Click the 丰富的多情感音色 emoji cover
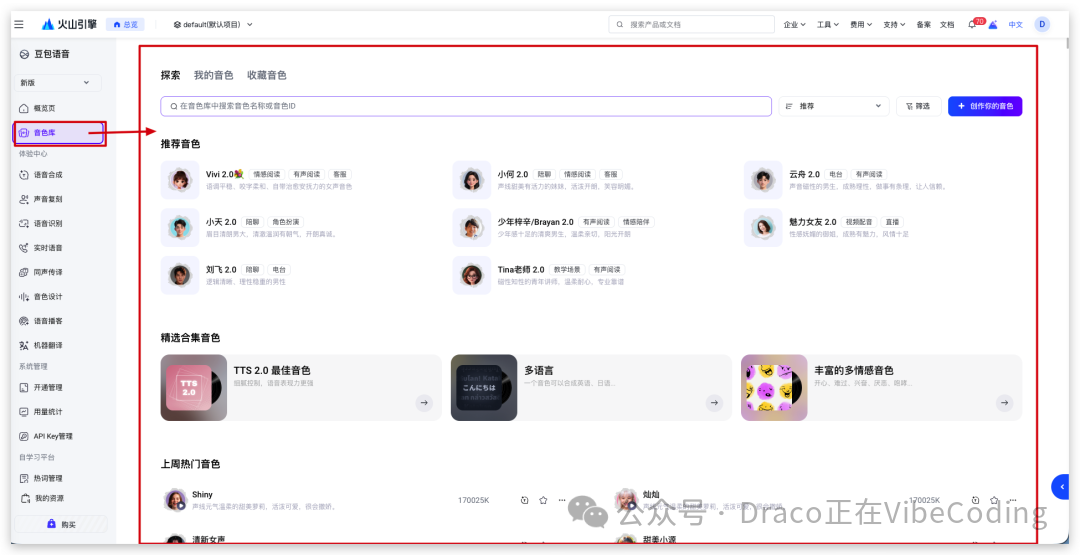The height and width of the screenshot is (555, 1080). (774, 388)
